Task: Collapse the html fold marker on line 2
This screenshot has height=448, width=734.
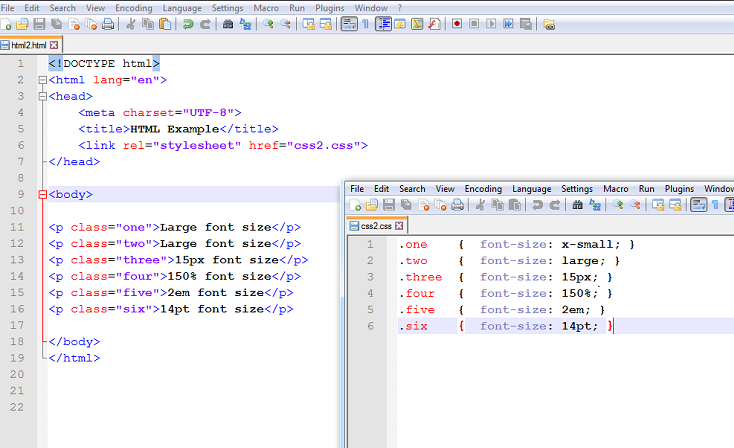Action: point(43,80)
